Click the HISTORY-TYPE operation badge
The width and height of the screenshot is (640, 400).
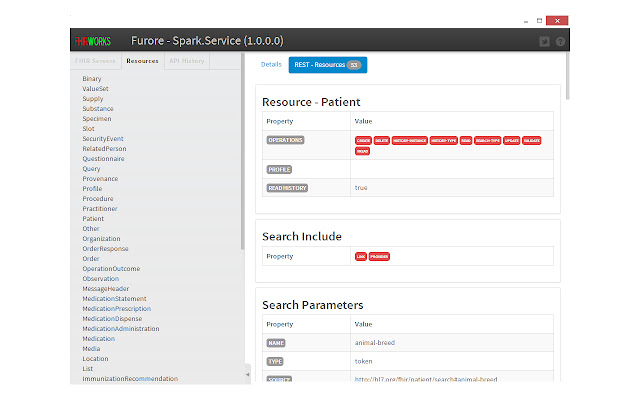click(444, 140)
